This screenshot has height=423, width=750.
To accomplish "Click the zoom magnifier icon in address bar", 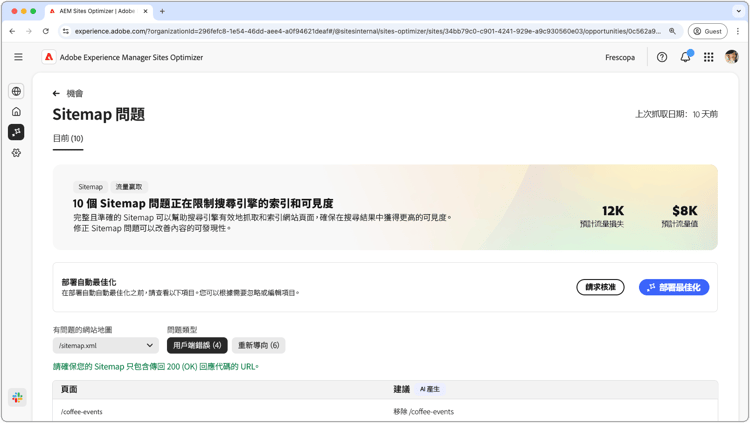I will tap(672, 31).
